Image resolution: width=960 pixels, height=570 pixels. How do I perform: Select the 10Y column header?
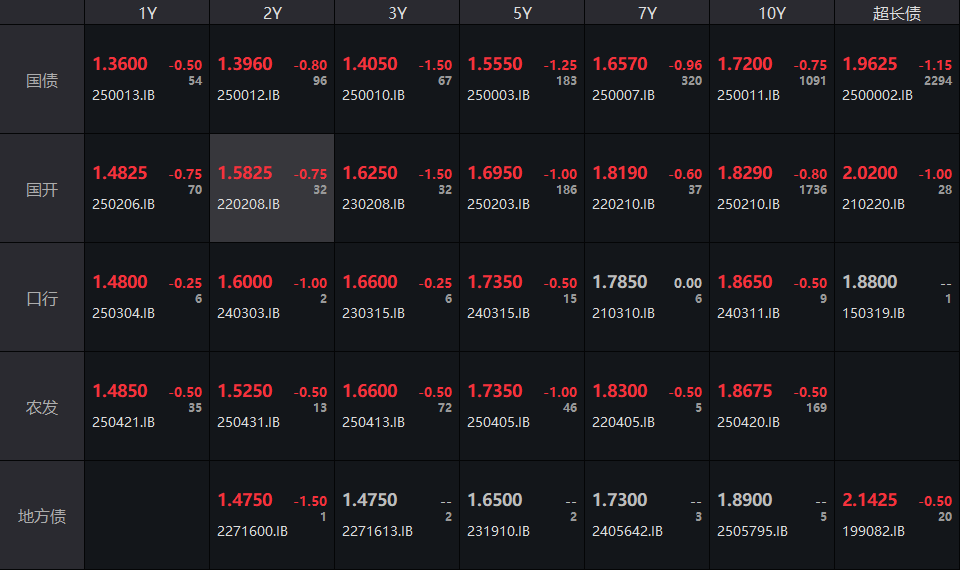[772, 13]
